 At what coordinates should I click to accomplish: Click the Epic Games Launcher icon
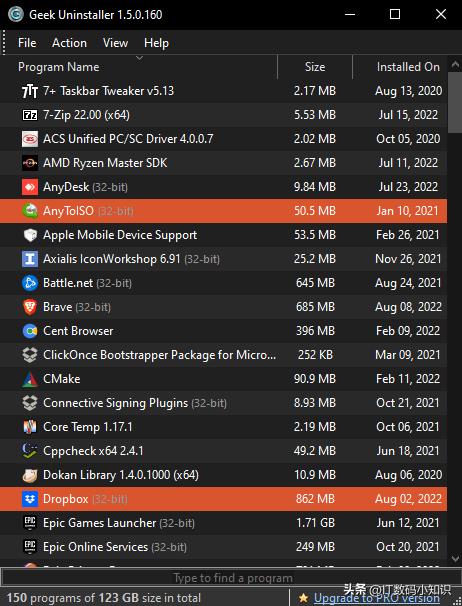click(30, 523)
